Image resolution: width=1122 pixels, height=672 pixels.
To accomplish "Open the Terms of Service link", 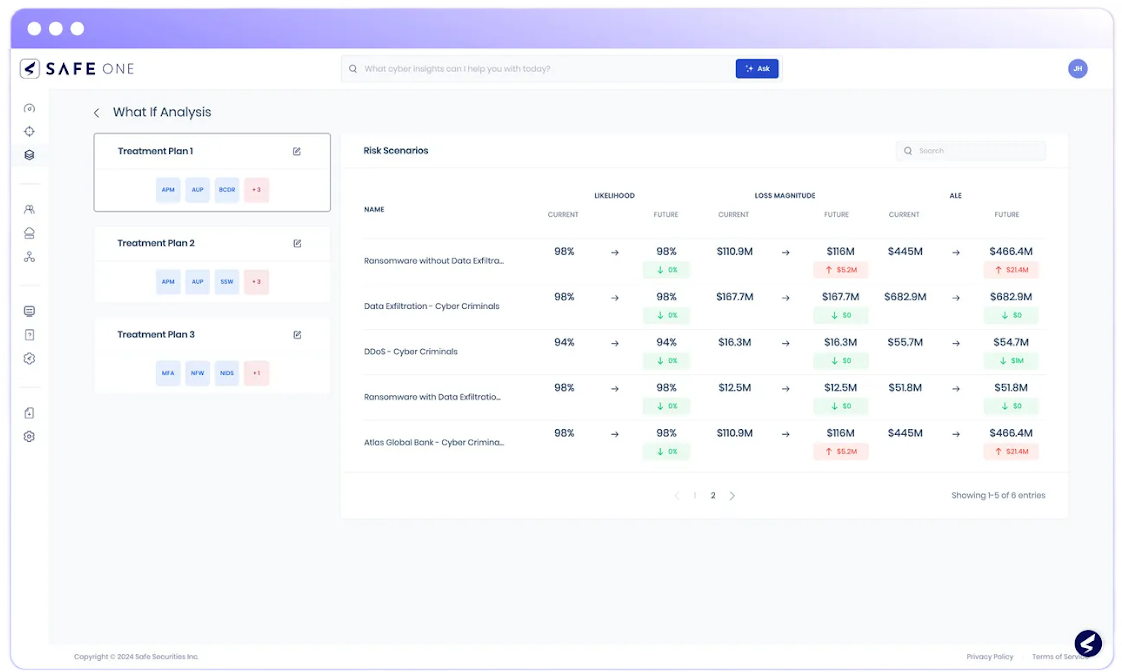I will (x=1060, y=656).
